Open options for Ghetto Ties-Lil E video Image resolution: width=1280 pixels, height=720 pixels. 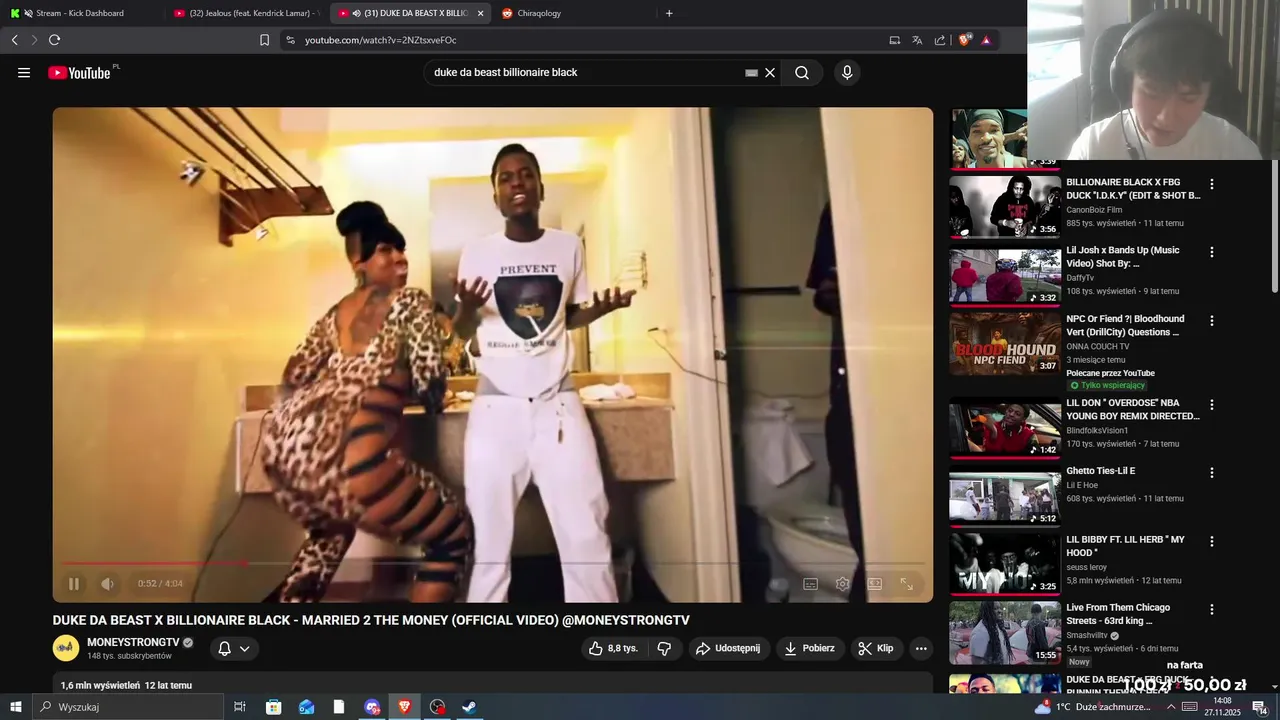click(1212, 473)
